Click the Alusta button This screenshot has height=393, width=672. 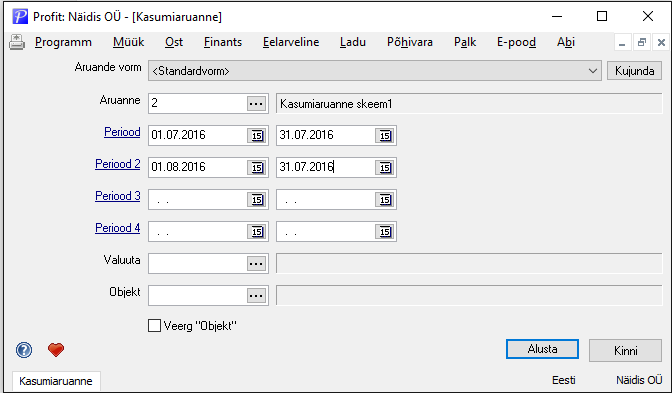tap(542, 349)
